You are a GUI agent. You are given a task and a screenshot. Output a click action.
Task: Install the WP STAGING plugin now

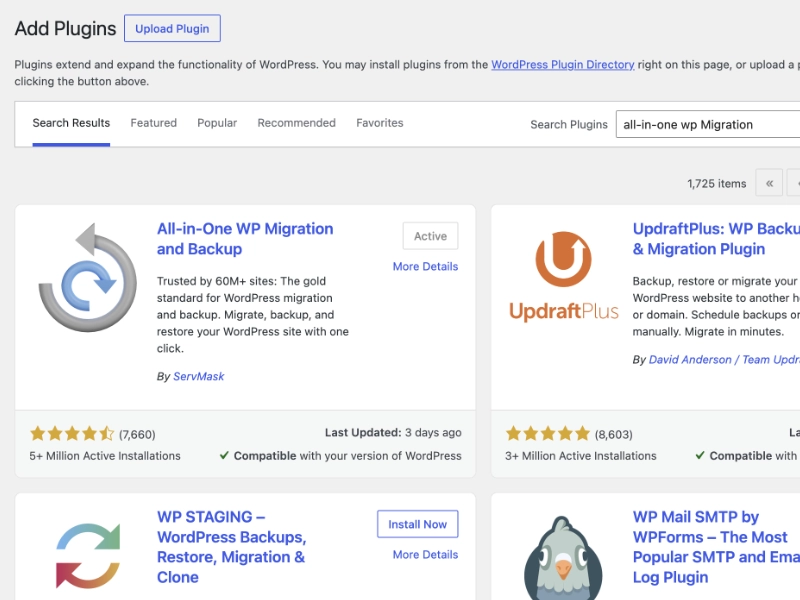[417, 524]
